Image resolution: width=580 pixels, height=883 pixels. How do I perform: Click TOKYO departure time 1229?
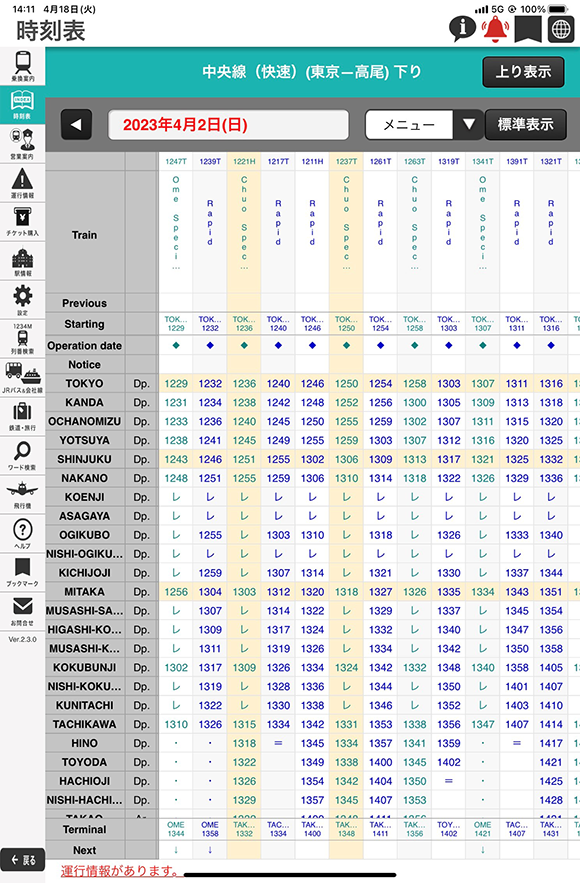click(x=176, y=383)
